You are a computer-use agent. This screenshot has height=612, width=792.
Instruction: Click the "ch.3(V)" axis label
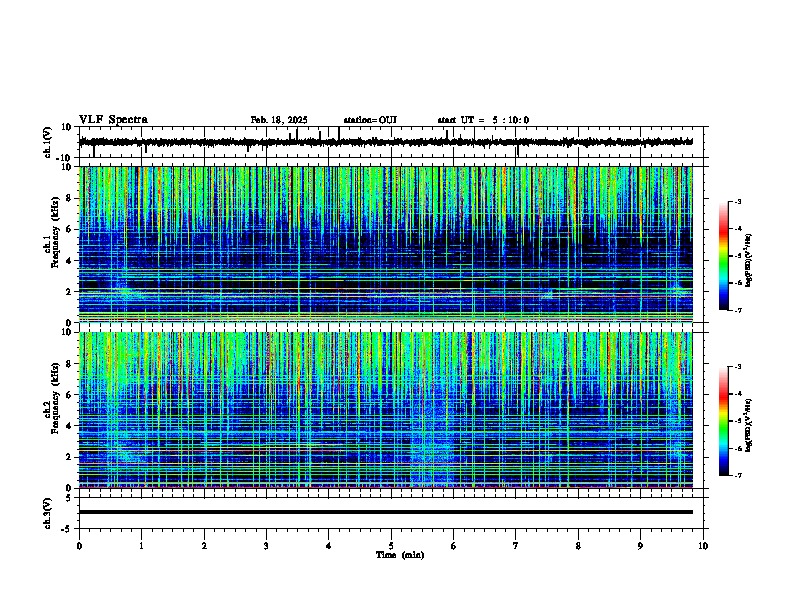[x=48, y=513]
